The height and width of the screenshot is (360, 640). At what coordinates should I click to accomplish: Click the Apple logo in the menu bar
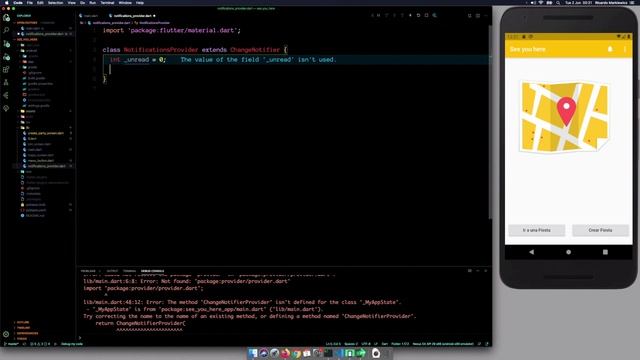(6, 2)
